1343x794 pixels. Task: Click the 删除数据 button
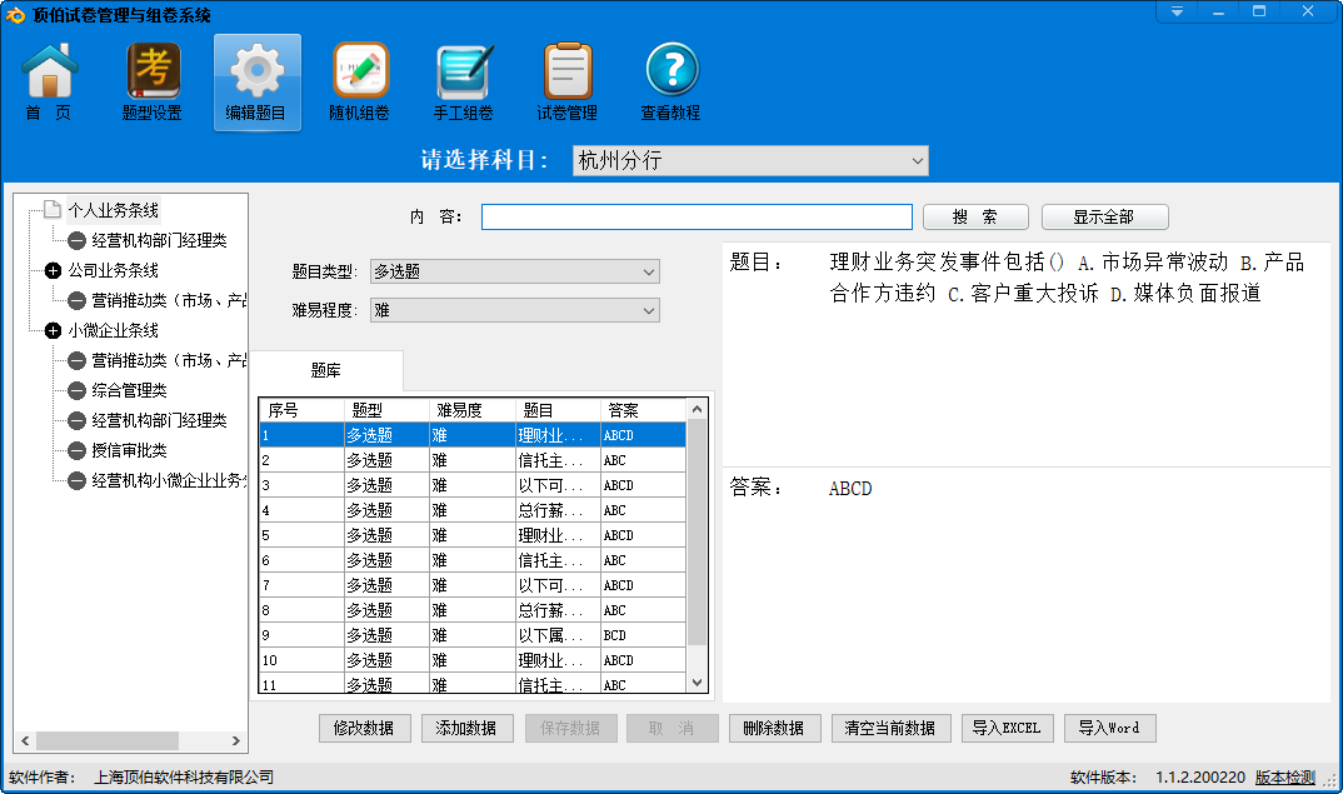(775, 728)
